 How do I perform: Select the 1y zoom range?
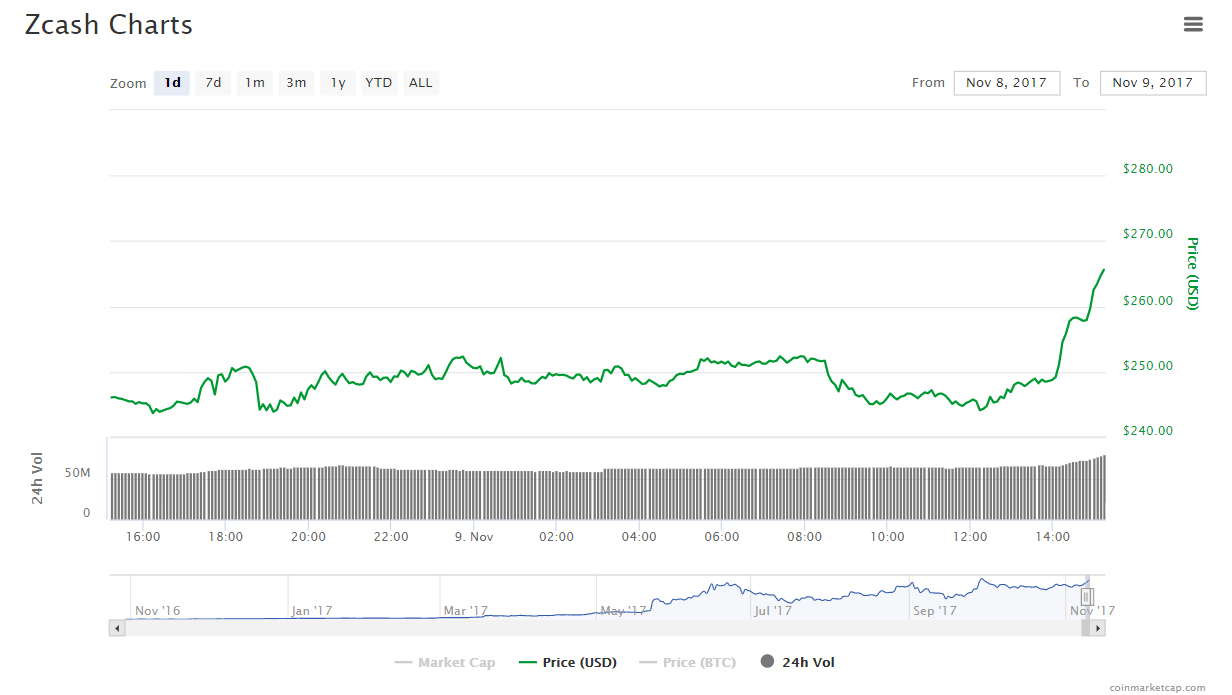[337, 83]
